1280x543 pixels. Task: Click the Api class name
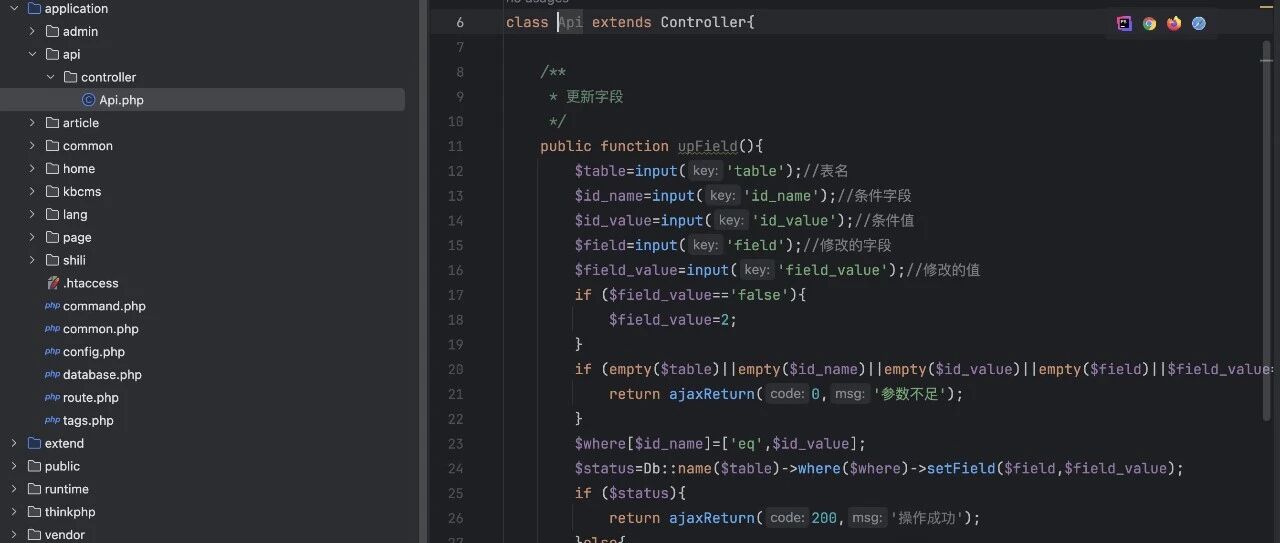click(x=570, y=22)
